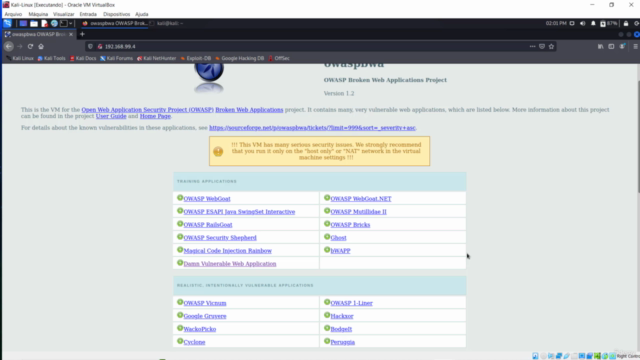
Task: Expand the terminal launcher dropdown arrow
Action: point(71,24)
